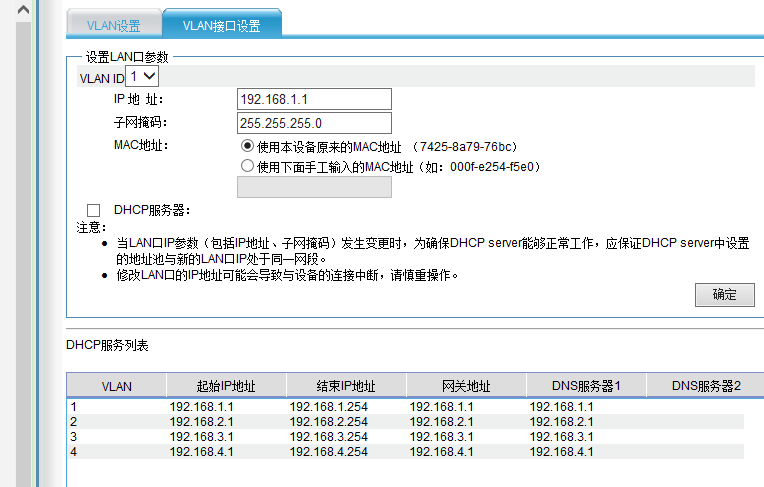Select 使用本设备原来的MAC地址 radio button
This screenshot has width=764, height=487.
[248, 146]
